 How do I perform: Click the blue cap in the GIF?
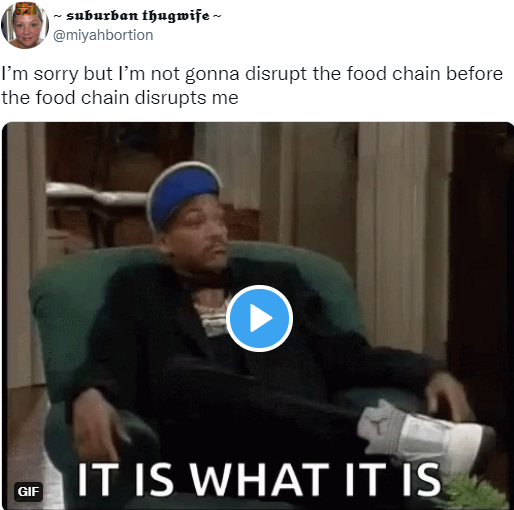coord(183,193)
